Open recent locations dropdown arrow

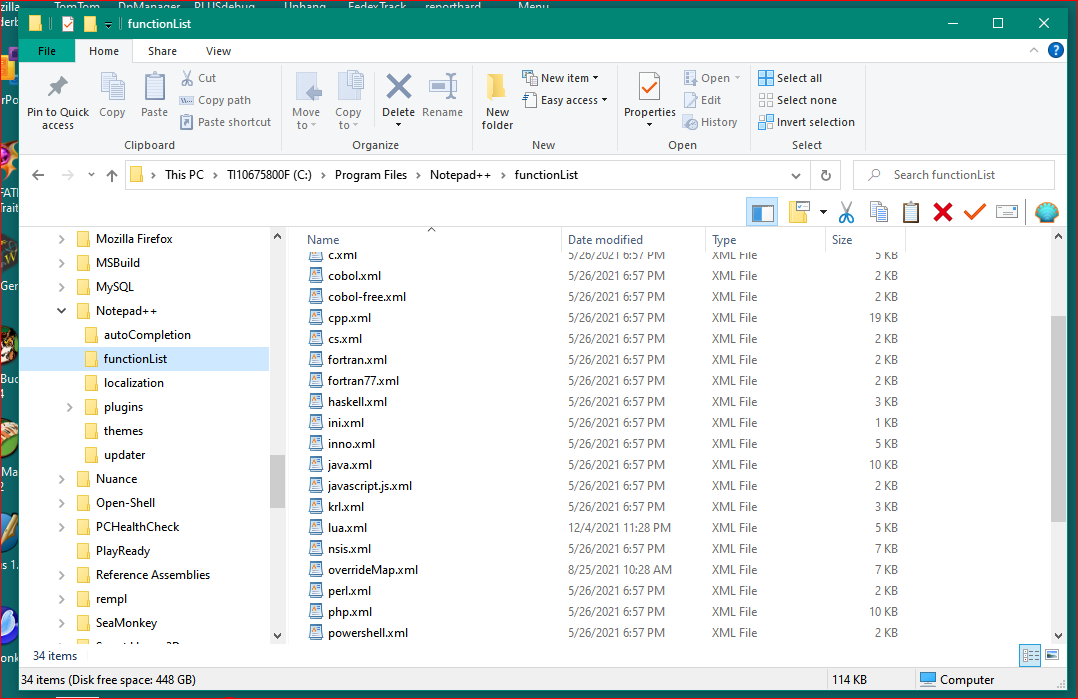91,175
